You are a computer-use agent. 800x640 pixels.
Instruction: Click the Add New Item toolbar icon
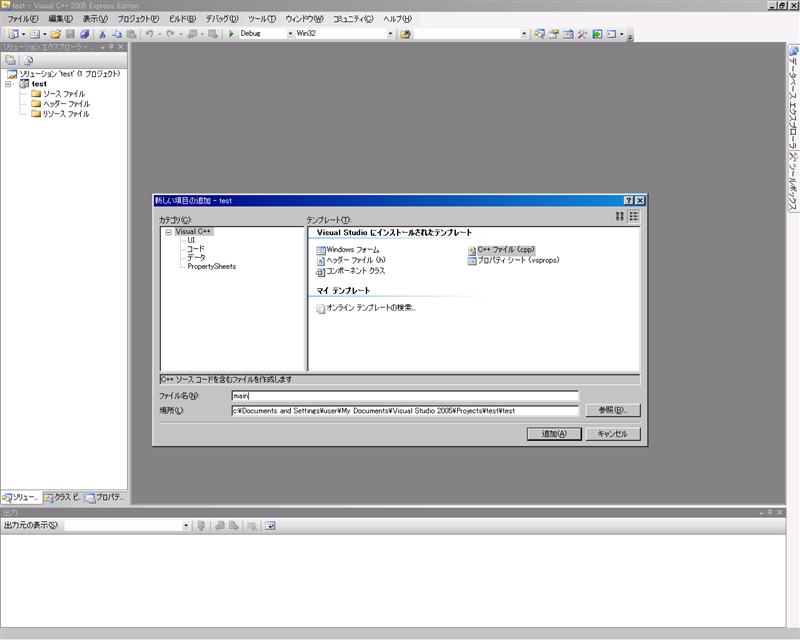tap(34, 34)
